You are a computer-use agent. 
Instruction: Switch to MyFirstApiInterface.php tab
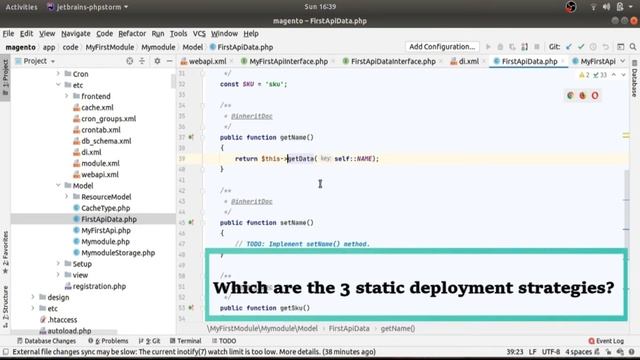[x=288, y=61]
